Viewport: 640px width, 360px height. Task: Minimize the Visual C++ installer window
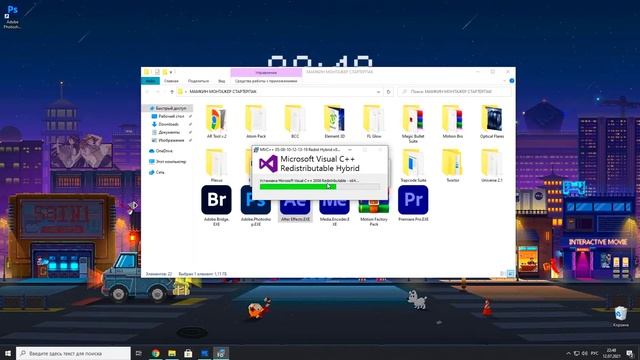click(x=350, y=150)
